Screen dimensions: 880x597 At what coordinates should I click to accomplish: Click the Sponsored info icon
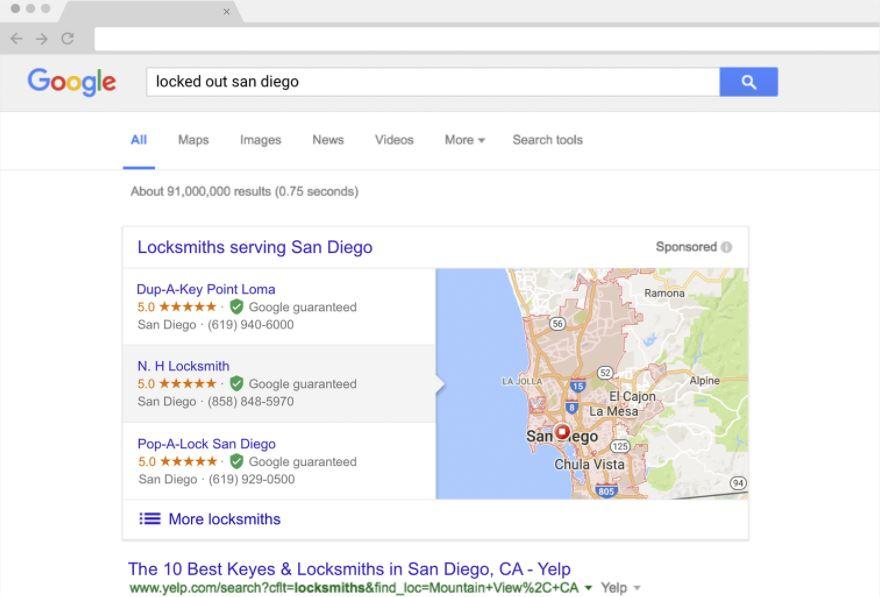coord(726,247)
